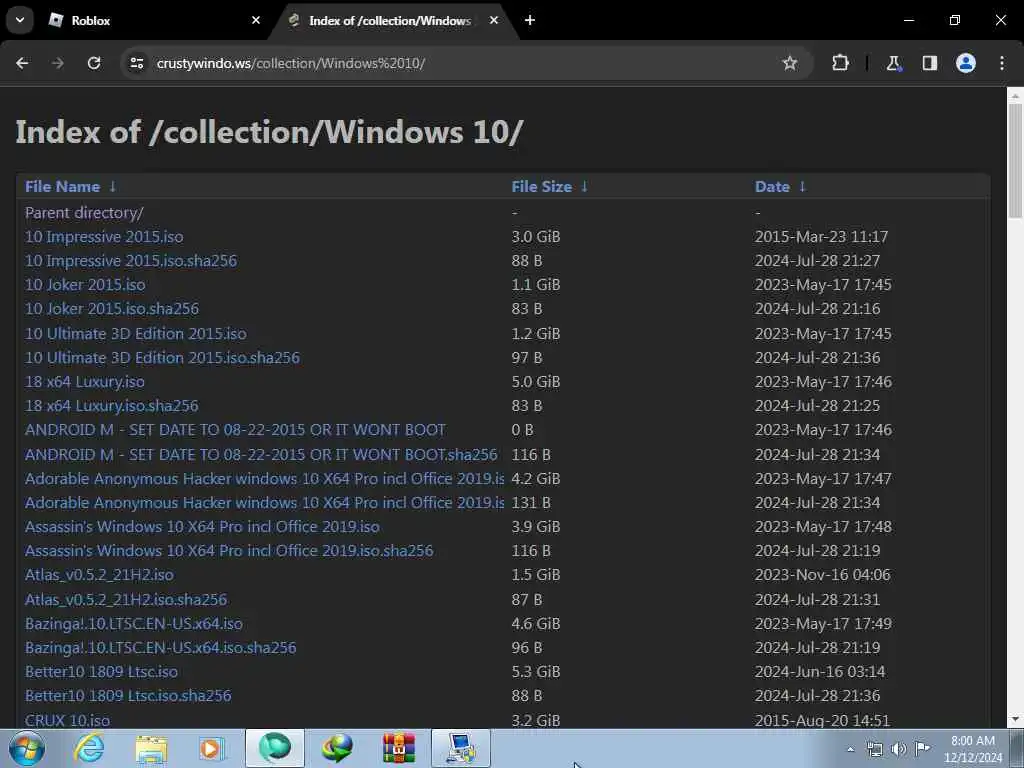Open ANDROID M WONT BOOT.sha256 link
The height and width of the screenshot is (768, 1024).
tap(261, 455)
